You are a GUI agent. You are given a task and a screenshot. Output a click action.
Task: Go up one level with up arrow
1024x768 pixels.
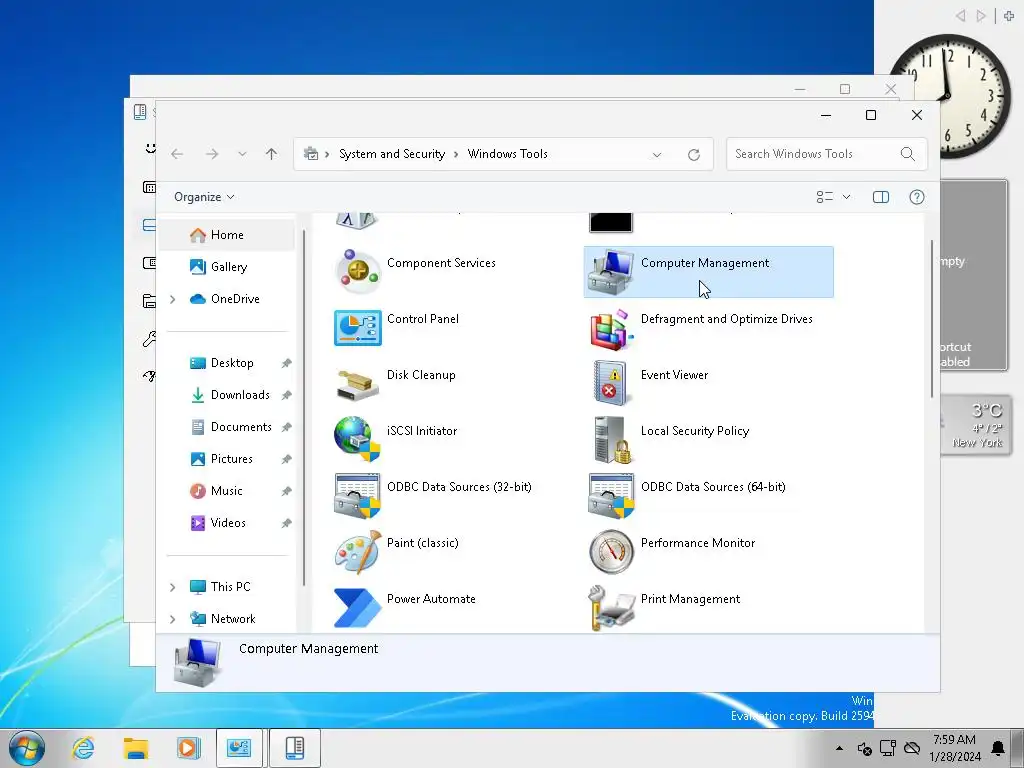[272, 154]
